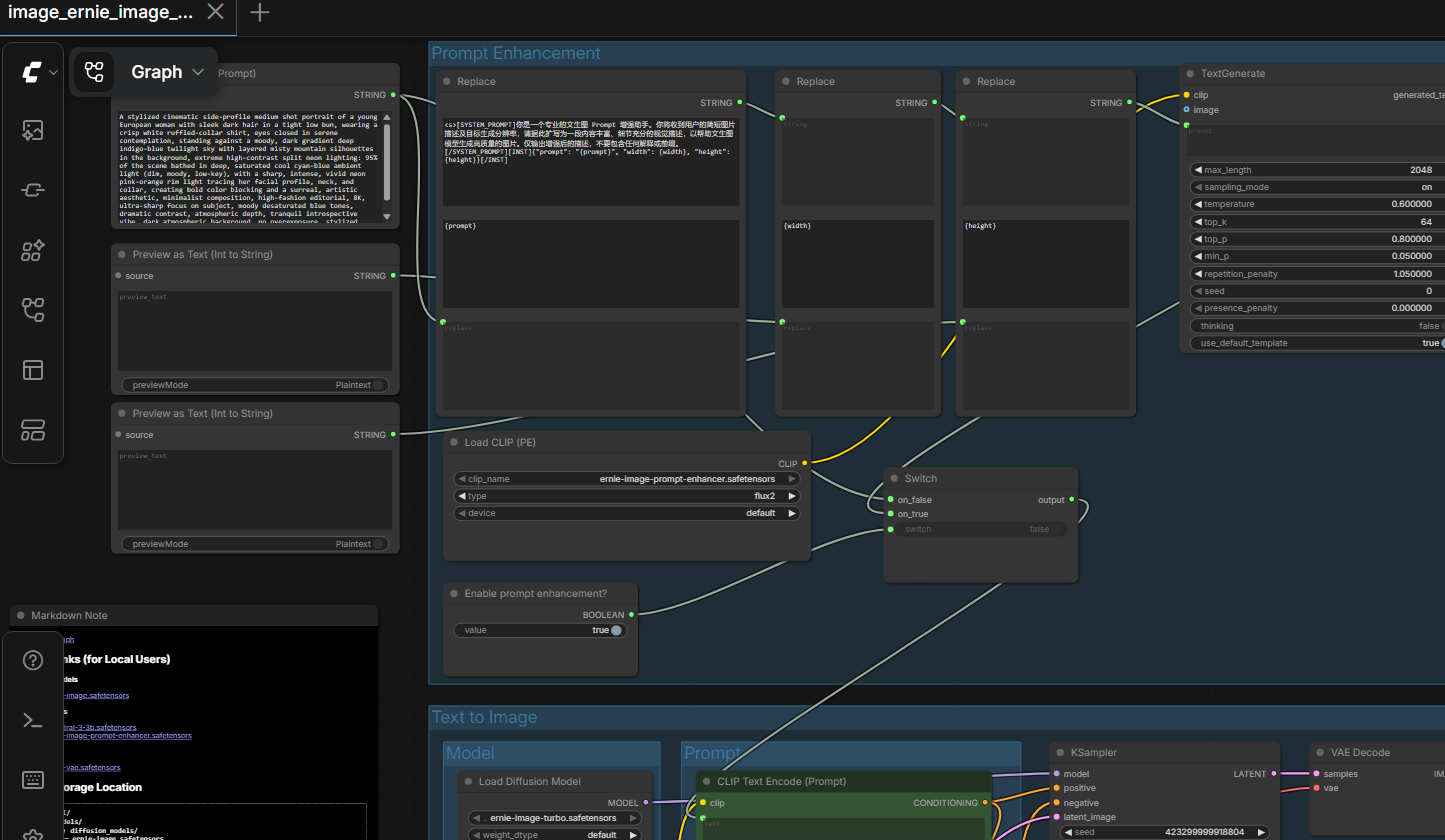Open the tral-3-3b.safetensors link in Markdown Note
The width and height of the screenshot is (1445, 840).
[100, 727]
